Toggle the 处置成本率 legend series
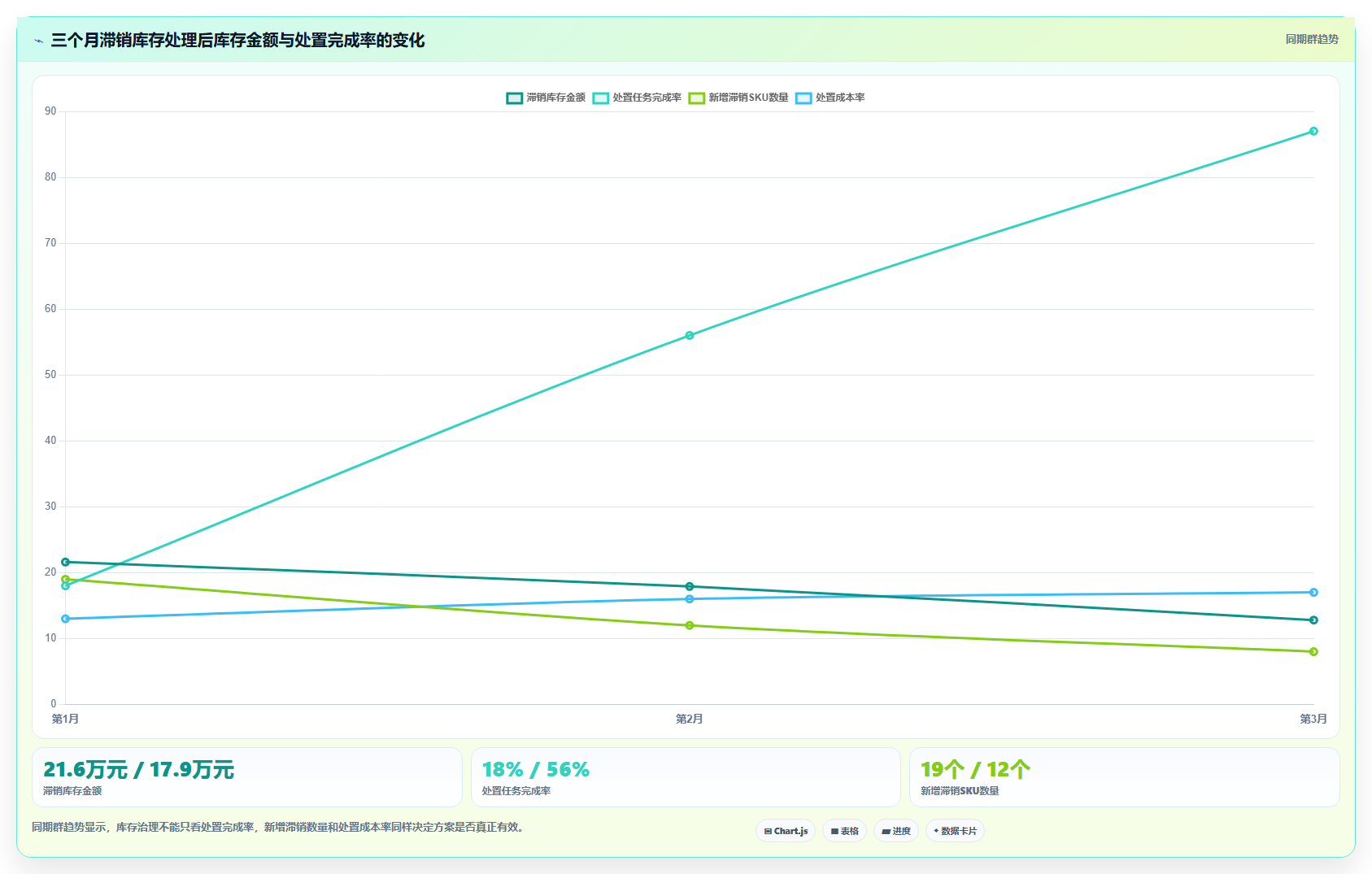The width and height of the screenshot is (1372, 874). [830, 98]
